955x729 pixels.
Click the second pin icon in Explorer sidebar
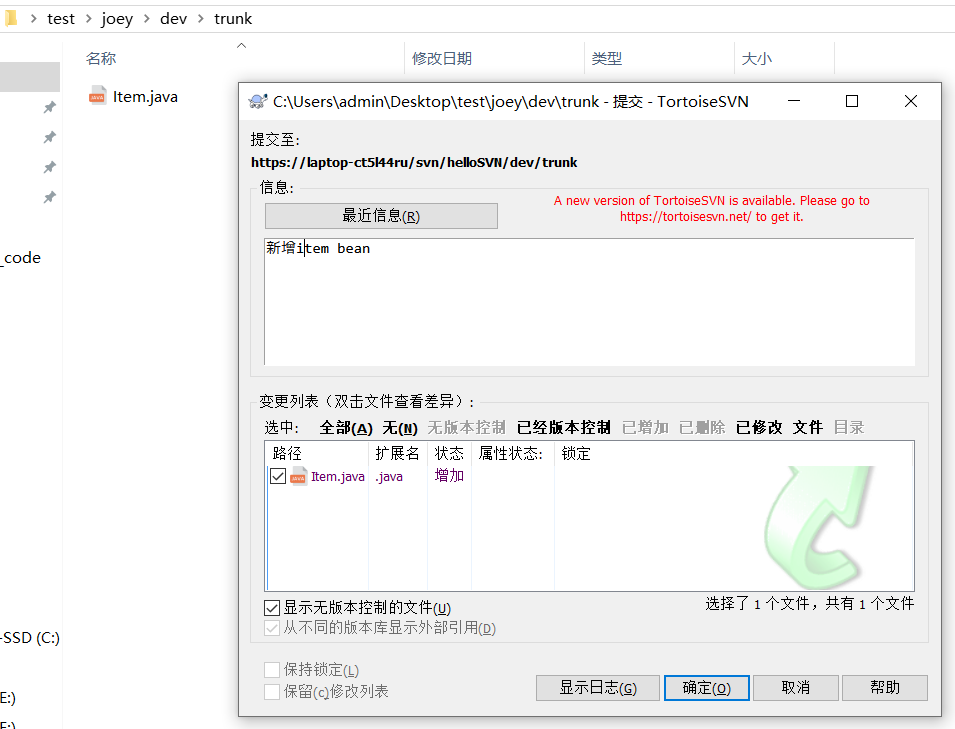(x=49, y=138)
